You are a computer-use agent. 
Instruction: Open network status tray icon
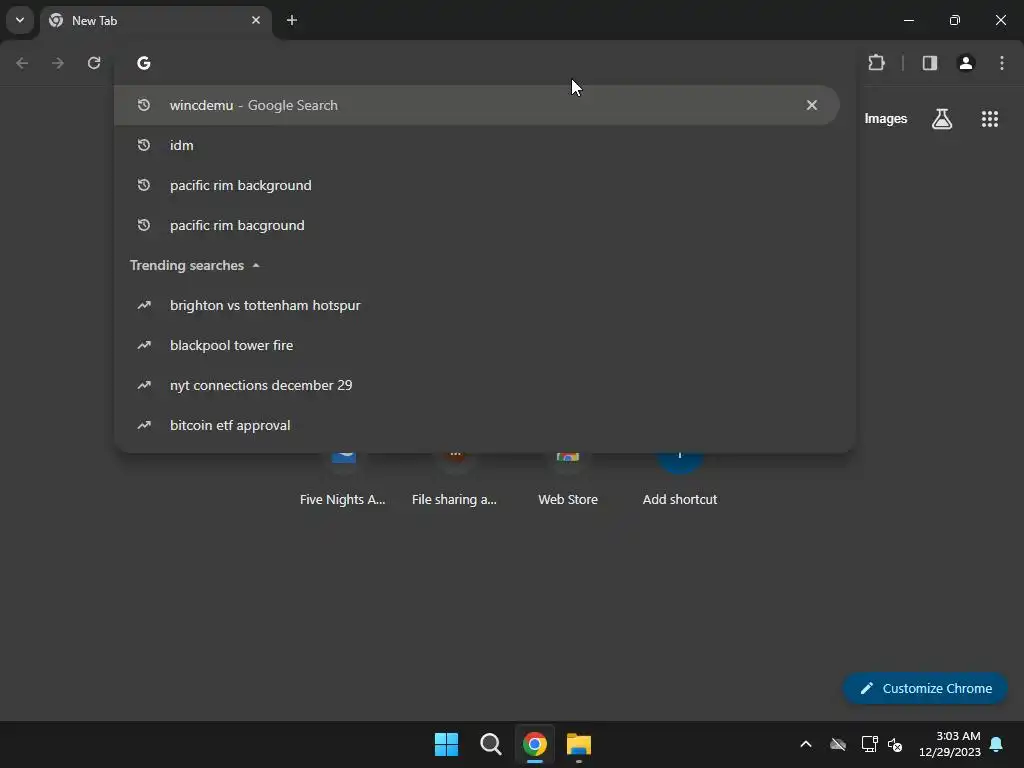tap(869, 744)
